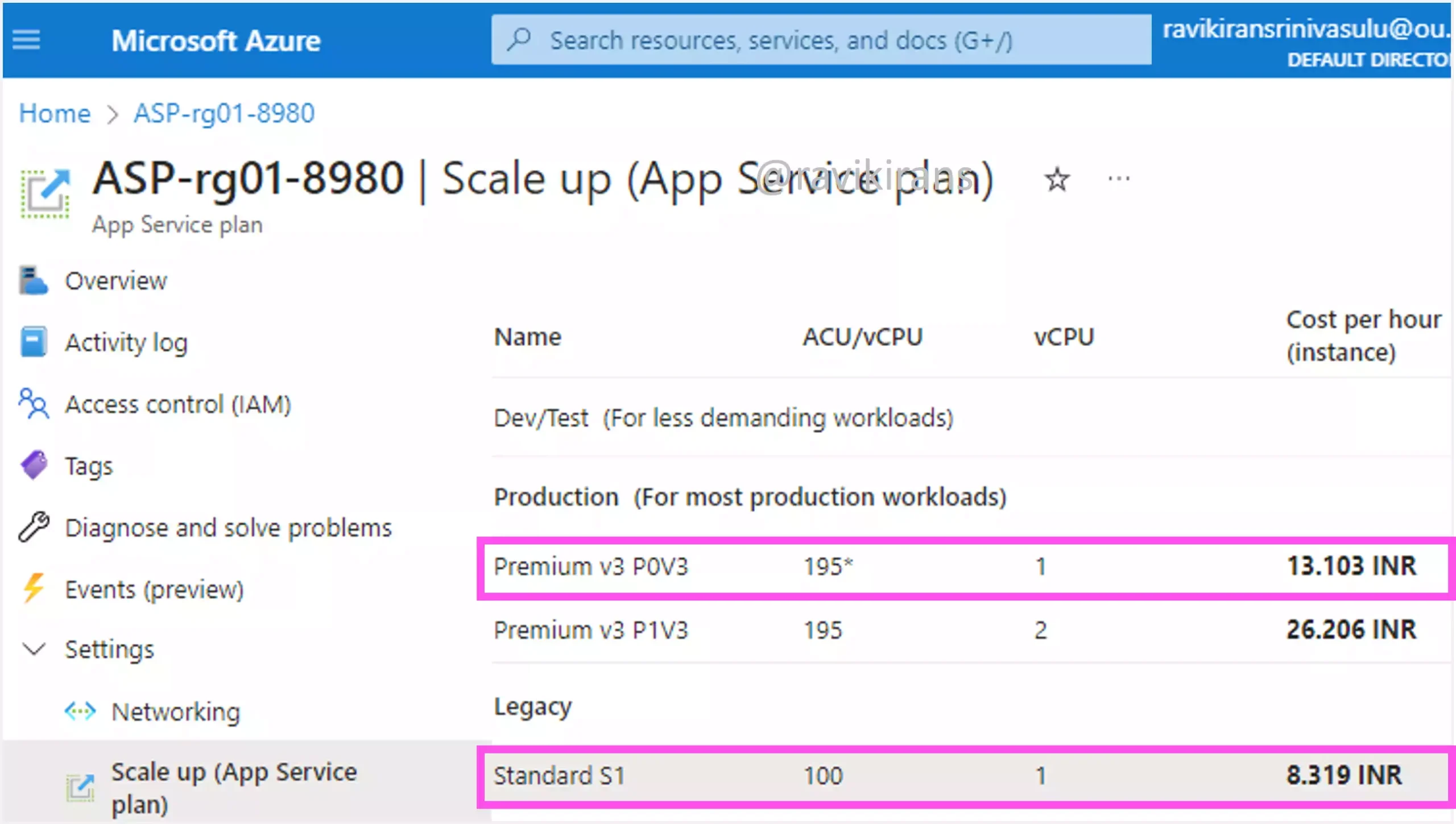Click Cost per hour (instance) header
The image size is (1456, 824).
pos(1364,336)
